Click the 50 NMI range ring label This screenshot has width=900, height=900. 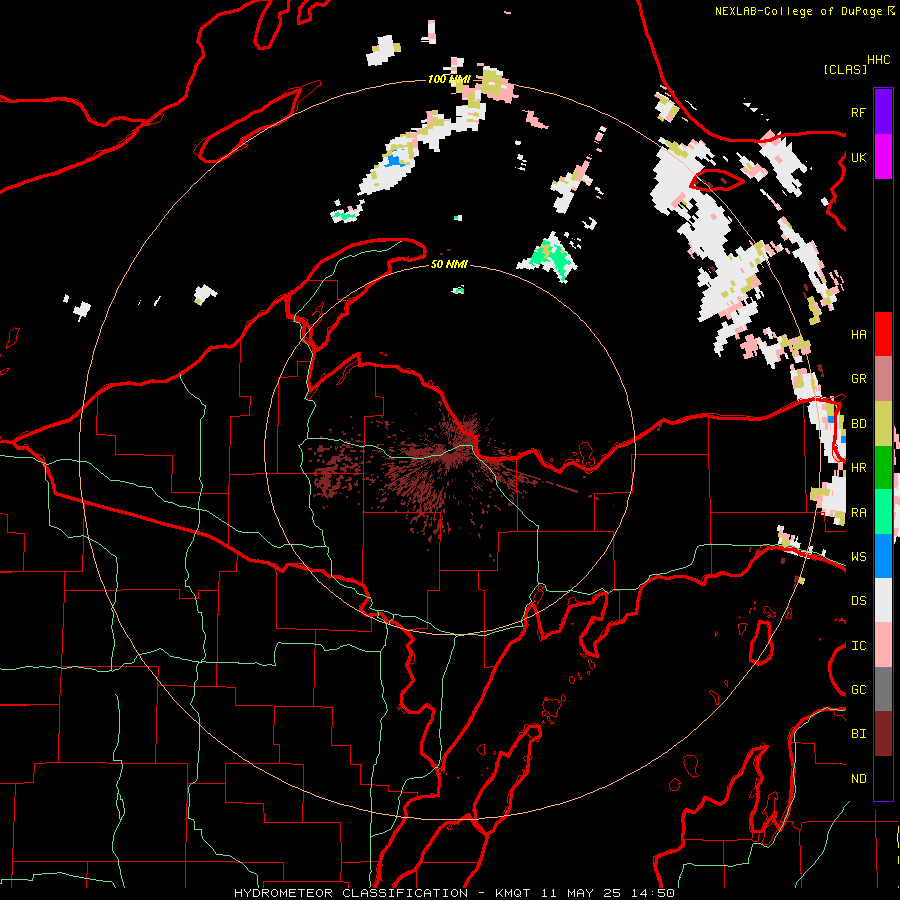pos(449,264)
